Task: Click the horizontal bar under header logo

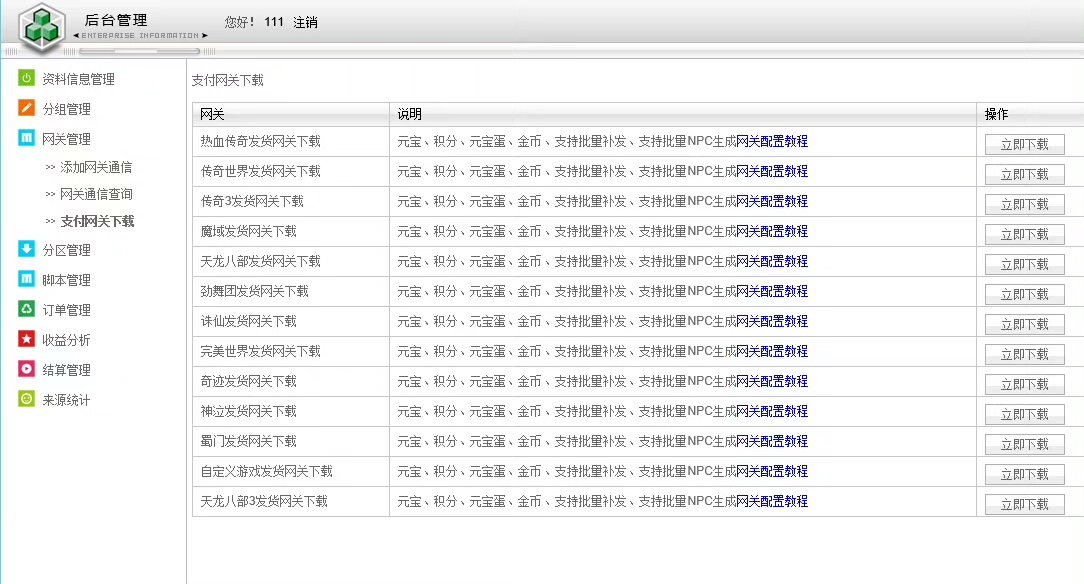Action: click(x=140, y=51)
